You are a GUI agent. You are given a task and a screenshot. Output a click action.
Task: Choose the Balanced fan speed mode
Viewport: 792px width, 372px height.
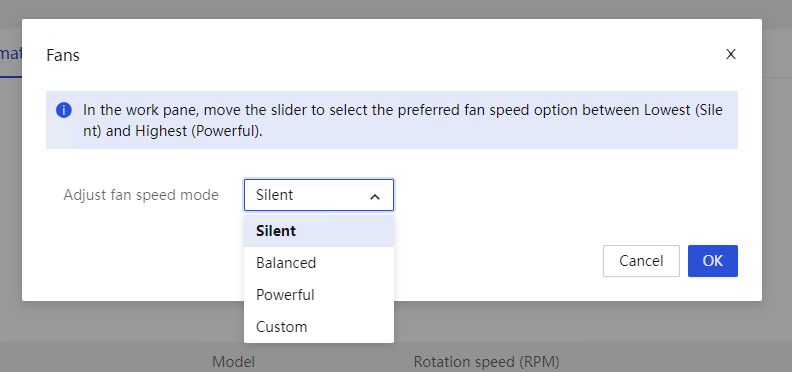[x=319, y=263]
